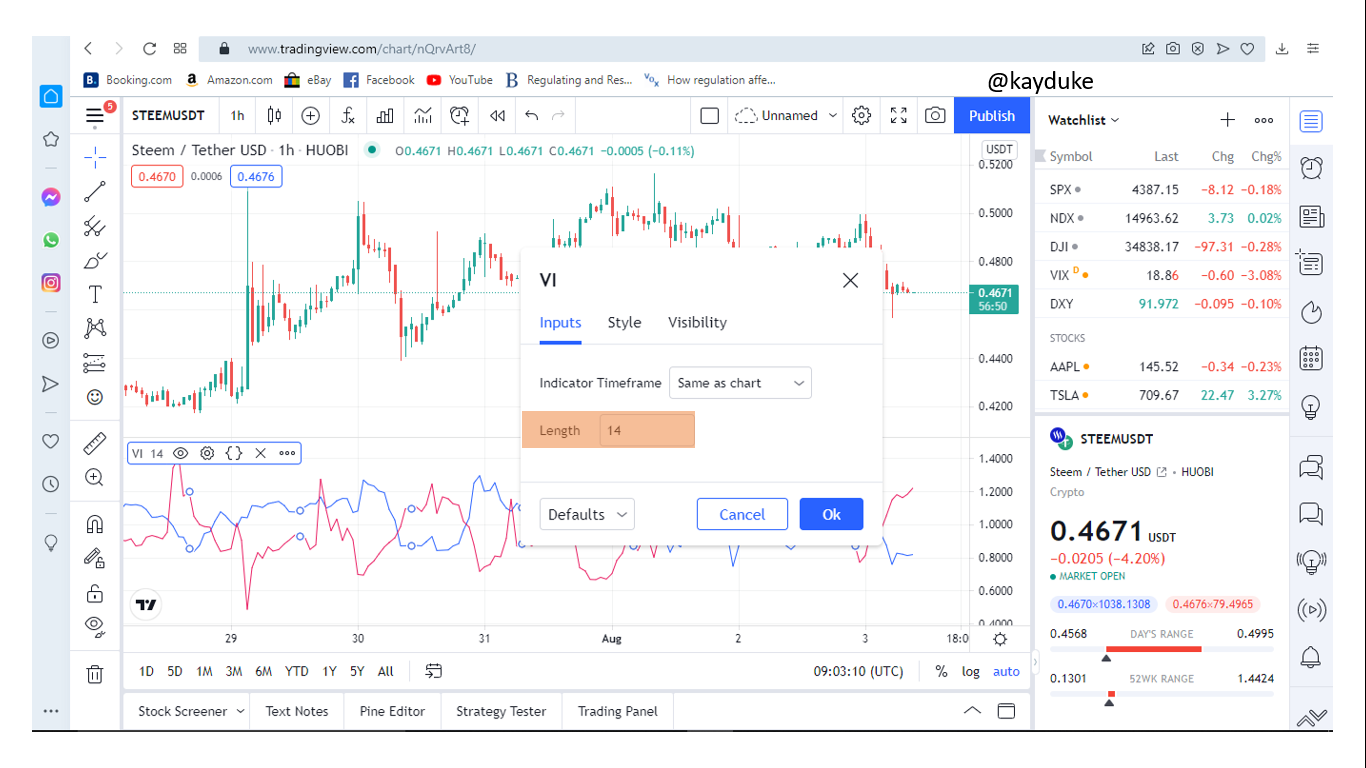This screenshot has width=1366, height=768.
Task: Click the compare or add symbol icon
Action: 311,116
